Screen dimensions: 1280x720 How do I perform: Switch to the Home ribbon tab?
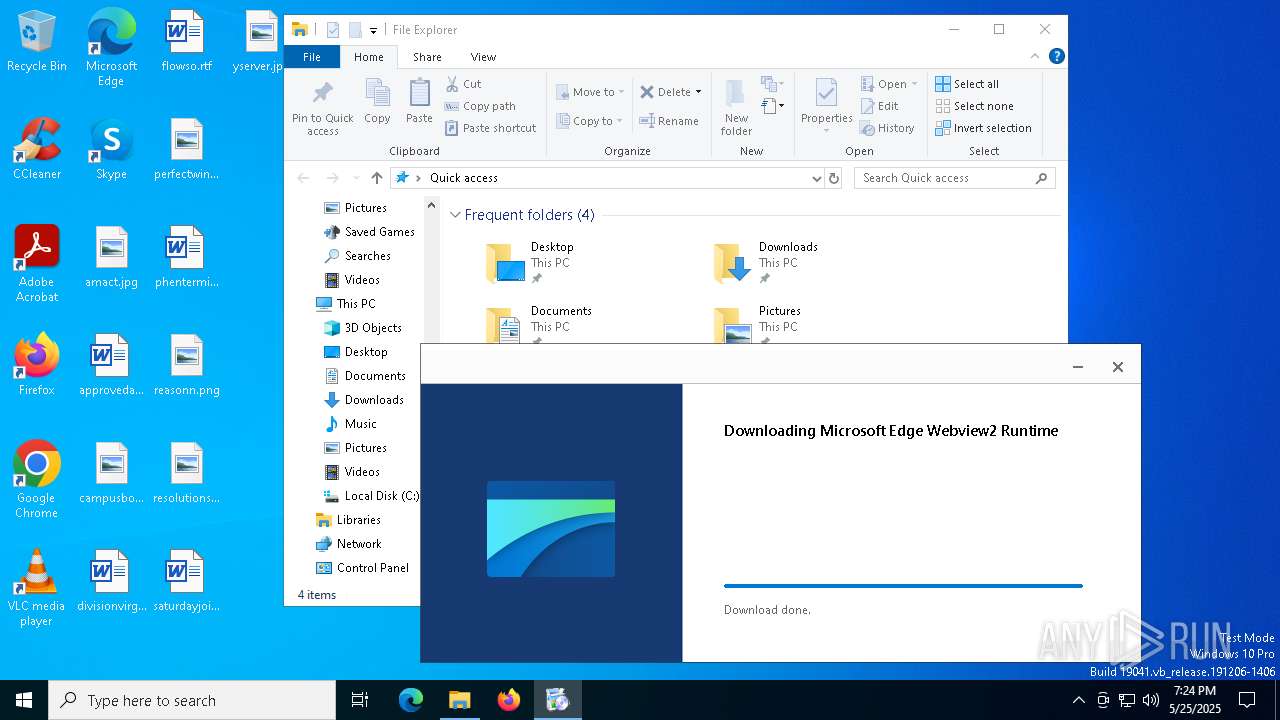(368, 57)
